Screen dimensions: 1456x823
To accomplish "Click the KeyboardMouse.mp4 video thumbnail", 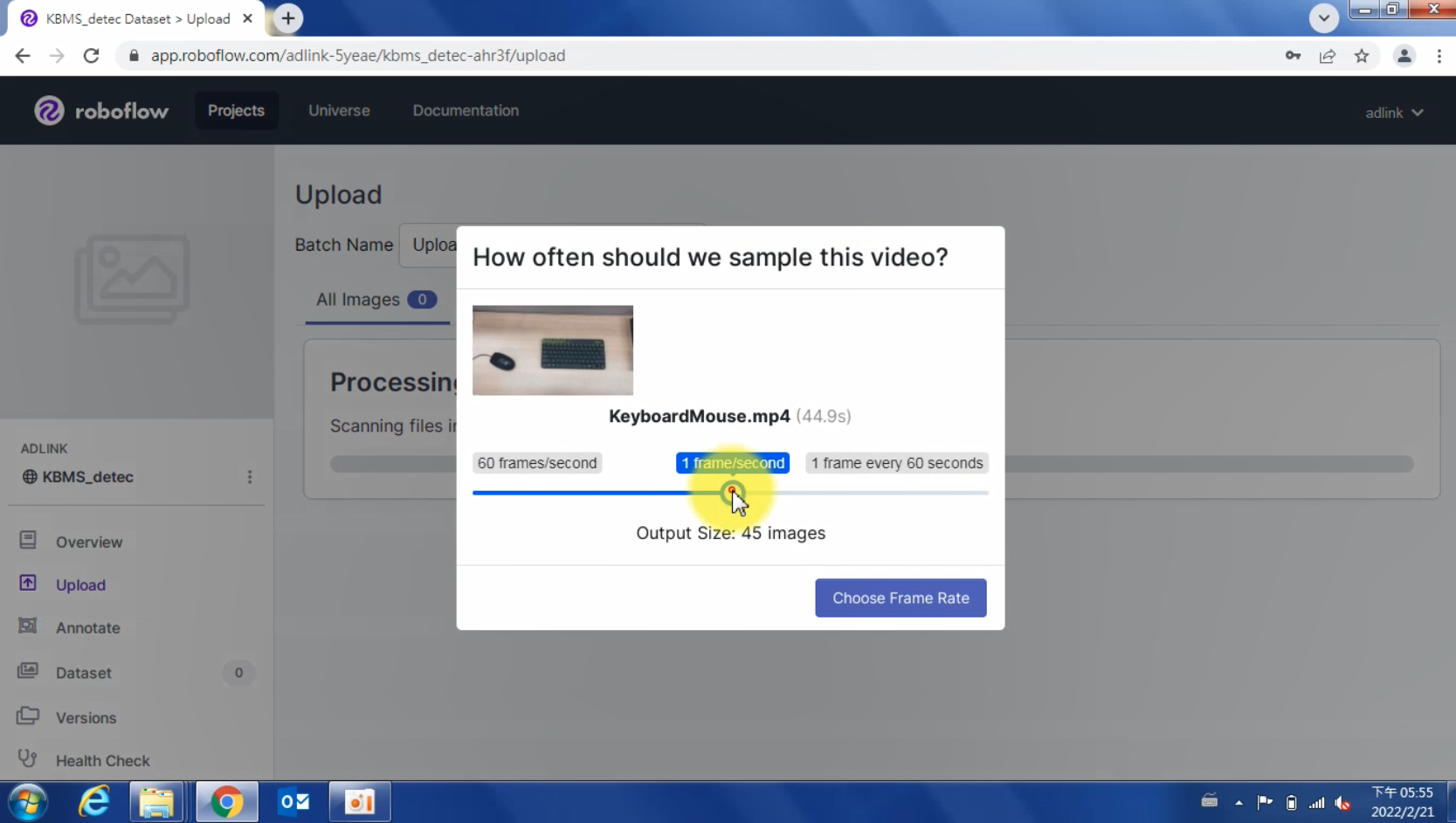I will [552, 350].
